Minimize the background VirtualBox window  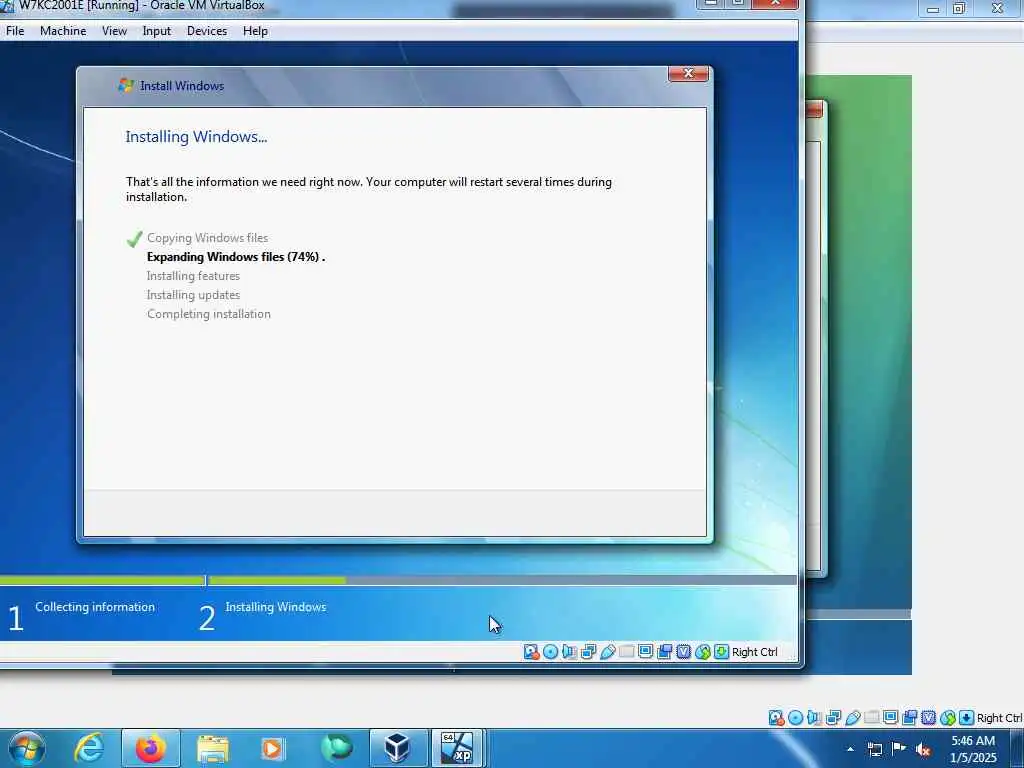pyautogui.click(x=933, y=8)
